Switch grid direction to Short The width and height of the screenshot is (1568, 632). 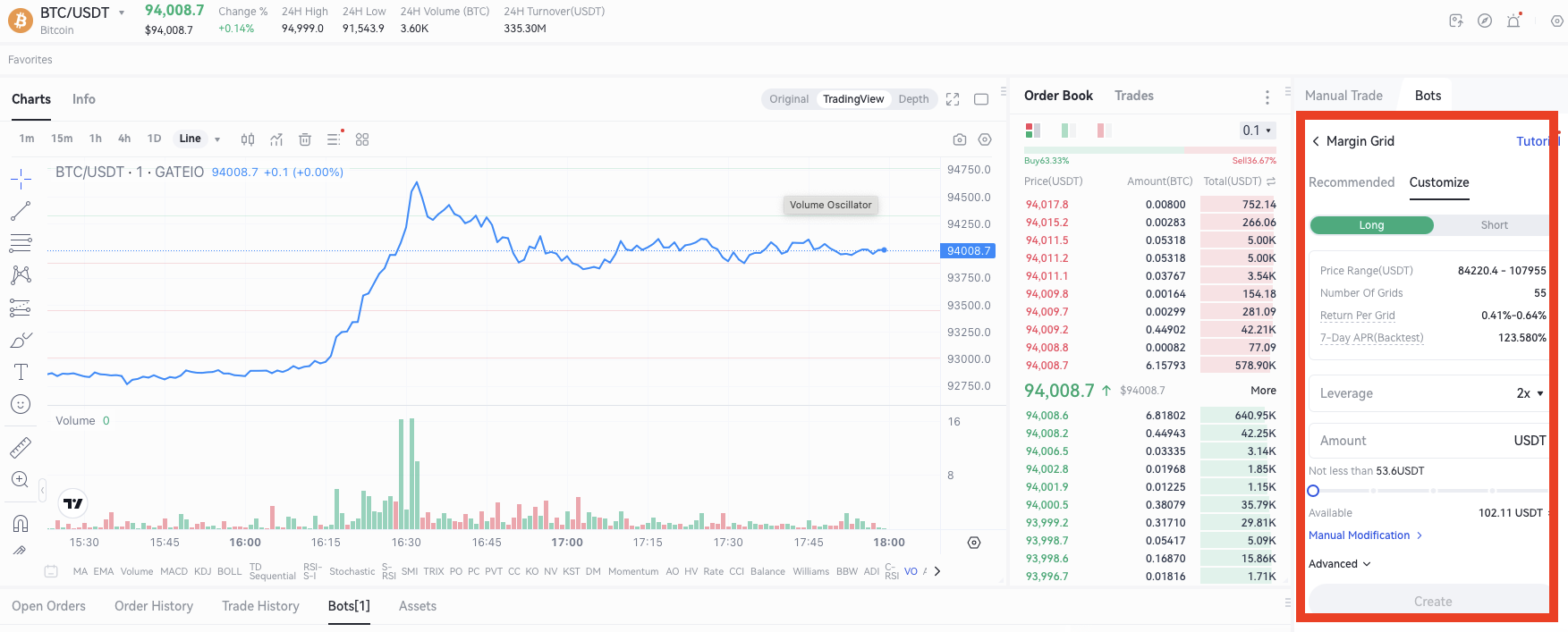[1493, 225]
